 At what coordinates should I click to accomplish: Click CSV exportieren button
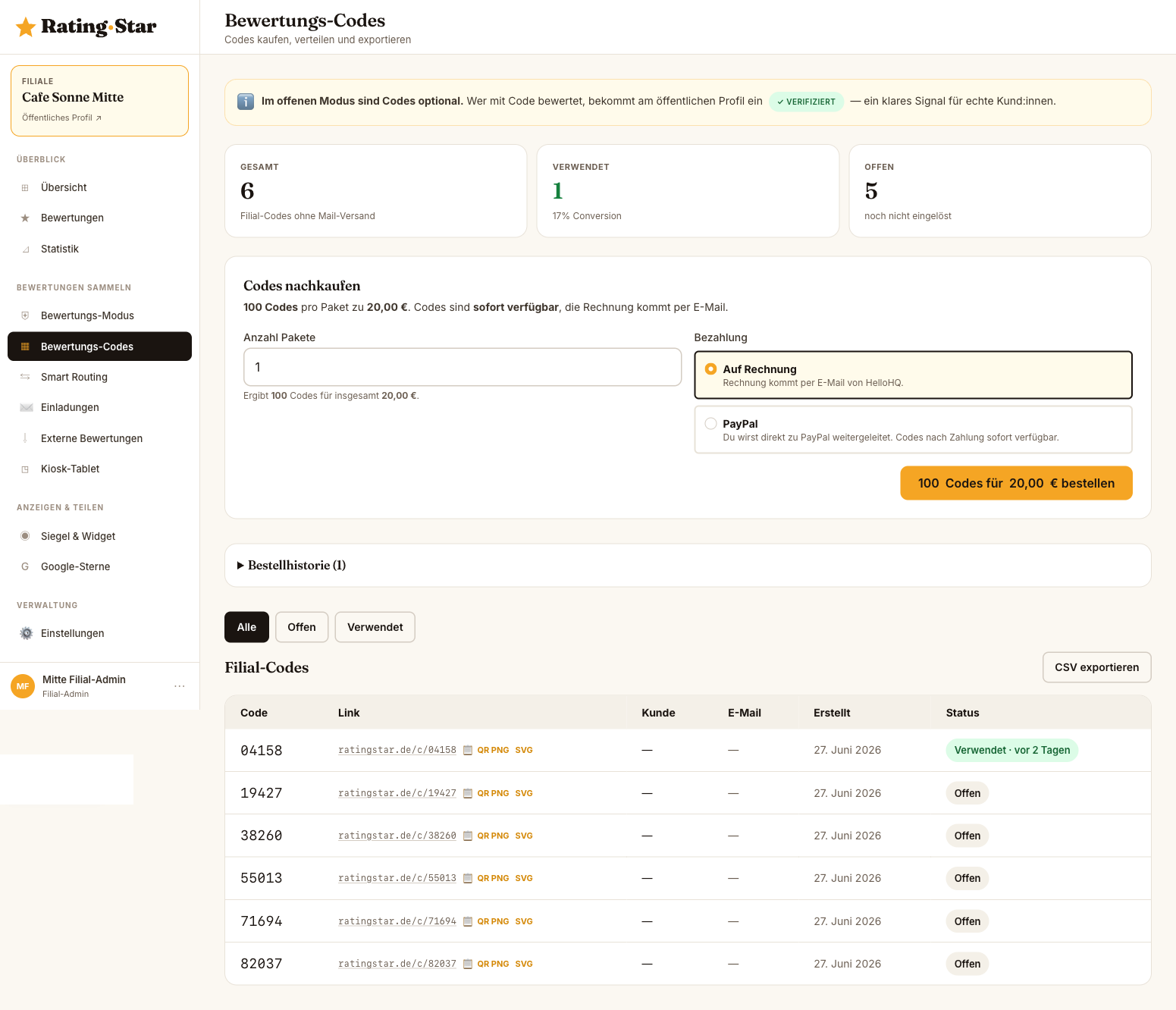click(x=1096, y=667)
